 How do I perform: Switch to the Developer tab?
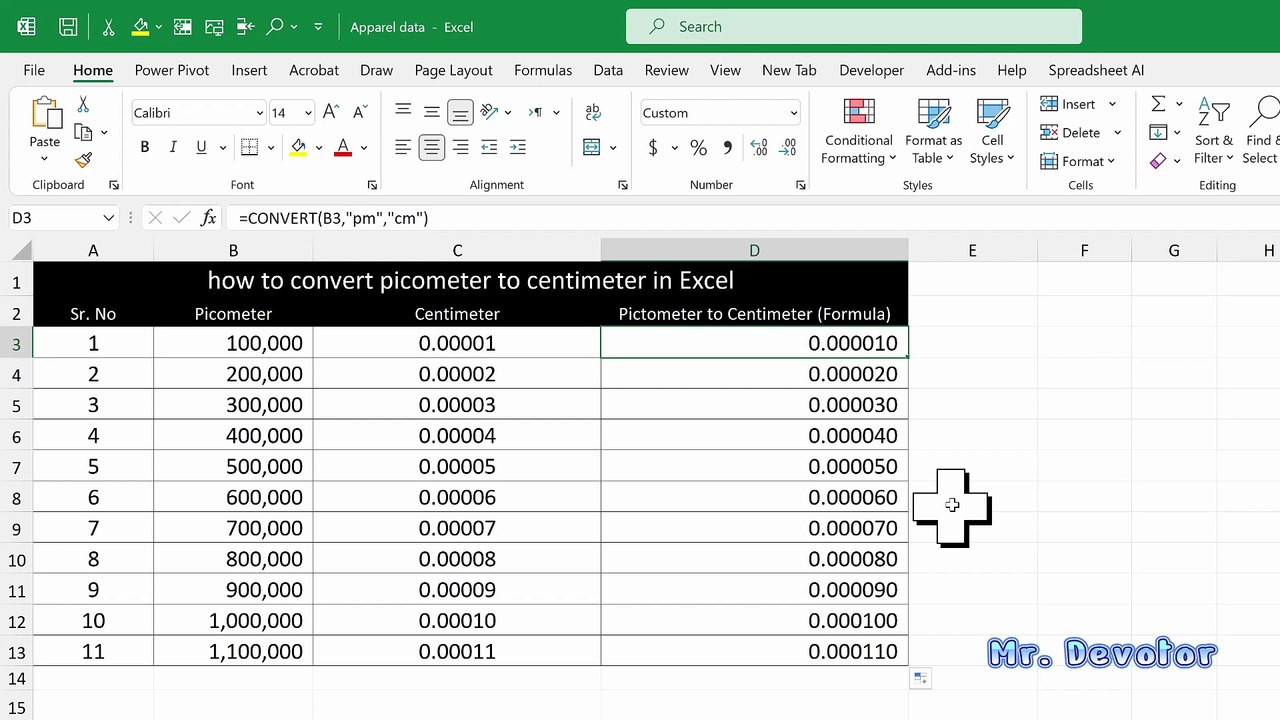[x=871, y=70]
